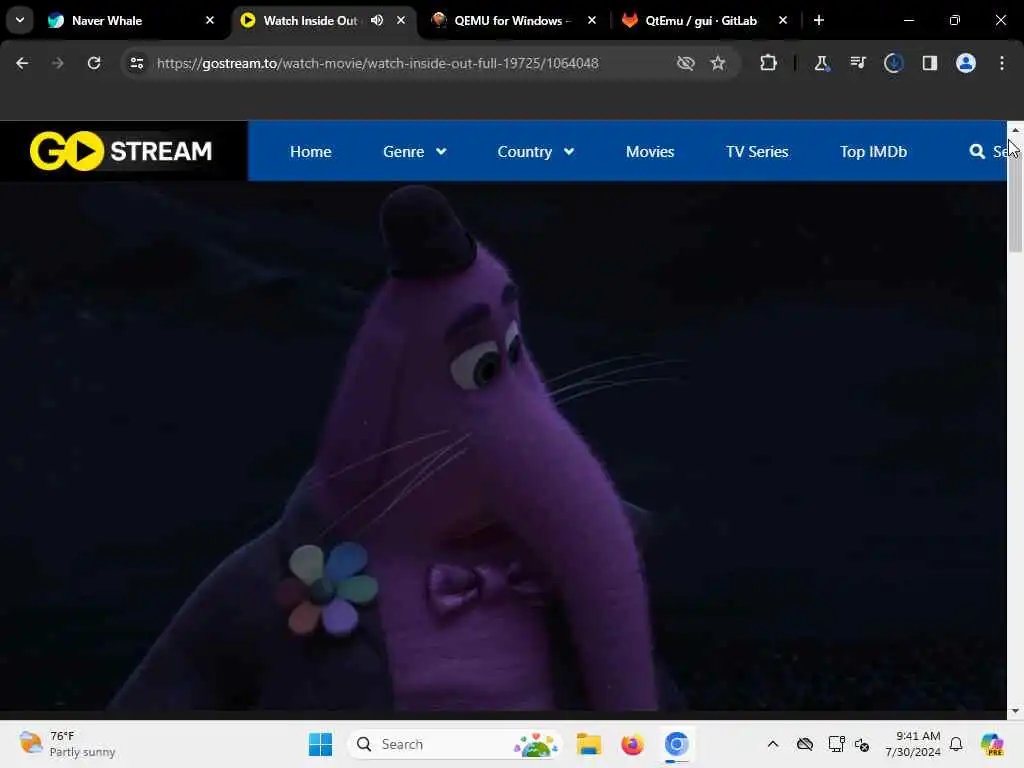Open the Chrome taskbar icon
The height and width of the screenshot is (768, 1024).
pos(677,744)
